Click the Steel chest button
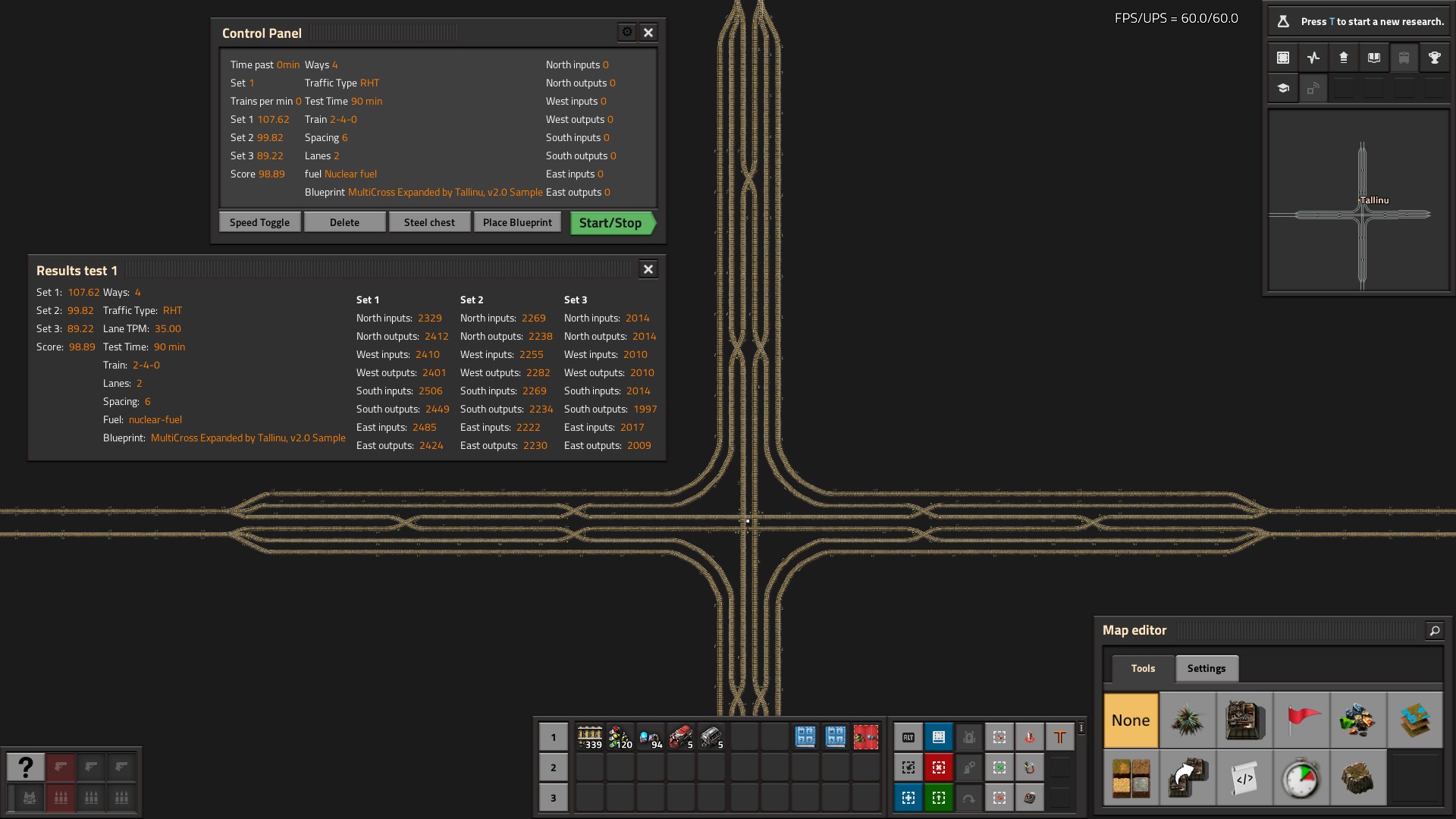 (429, 222)
